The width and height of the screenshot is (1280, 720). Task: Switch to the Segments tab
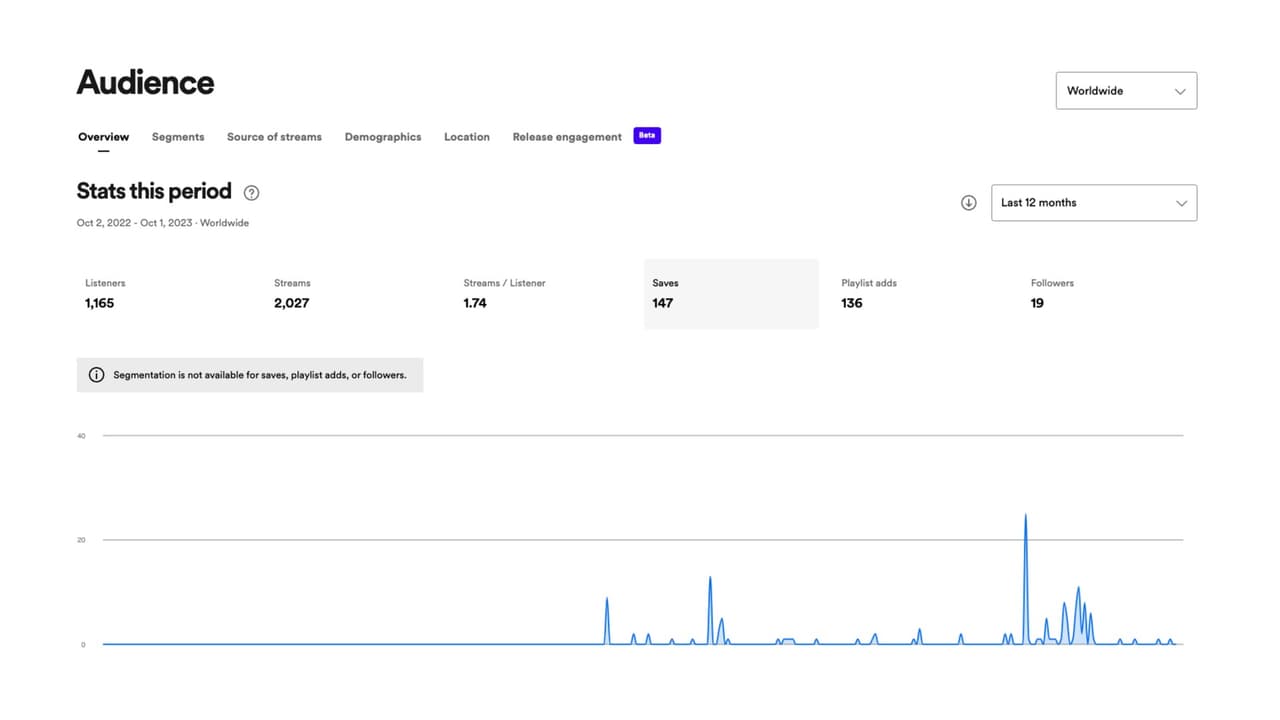[178, 136]
